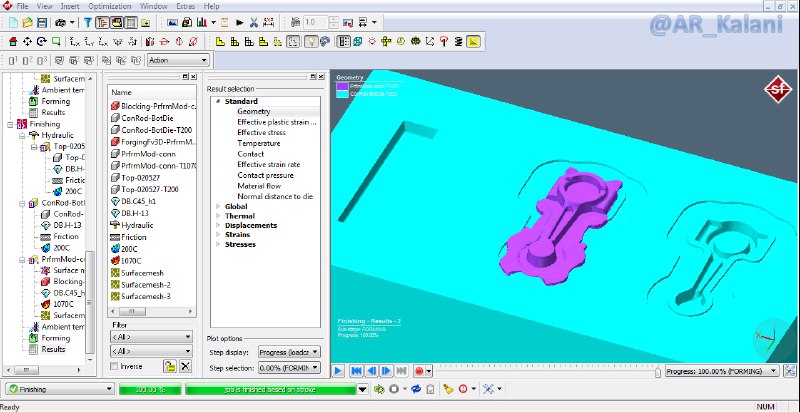Step forward one result increment

click(x=386, y=371)
